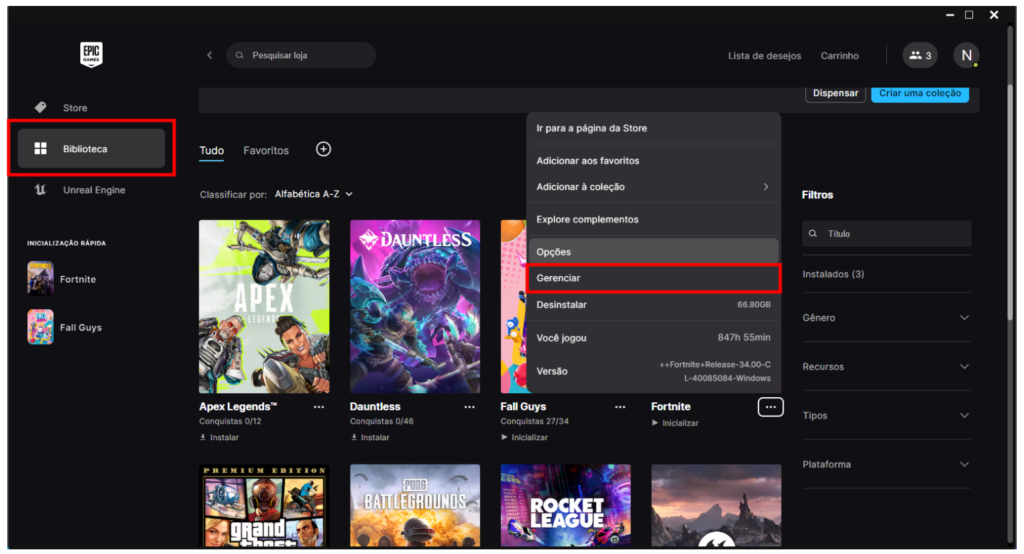This screenshot has width=1024, height=554.
Task: Open the Store from sidebar
Action: (74, 107)
